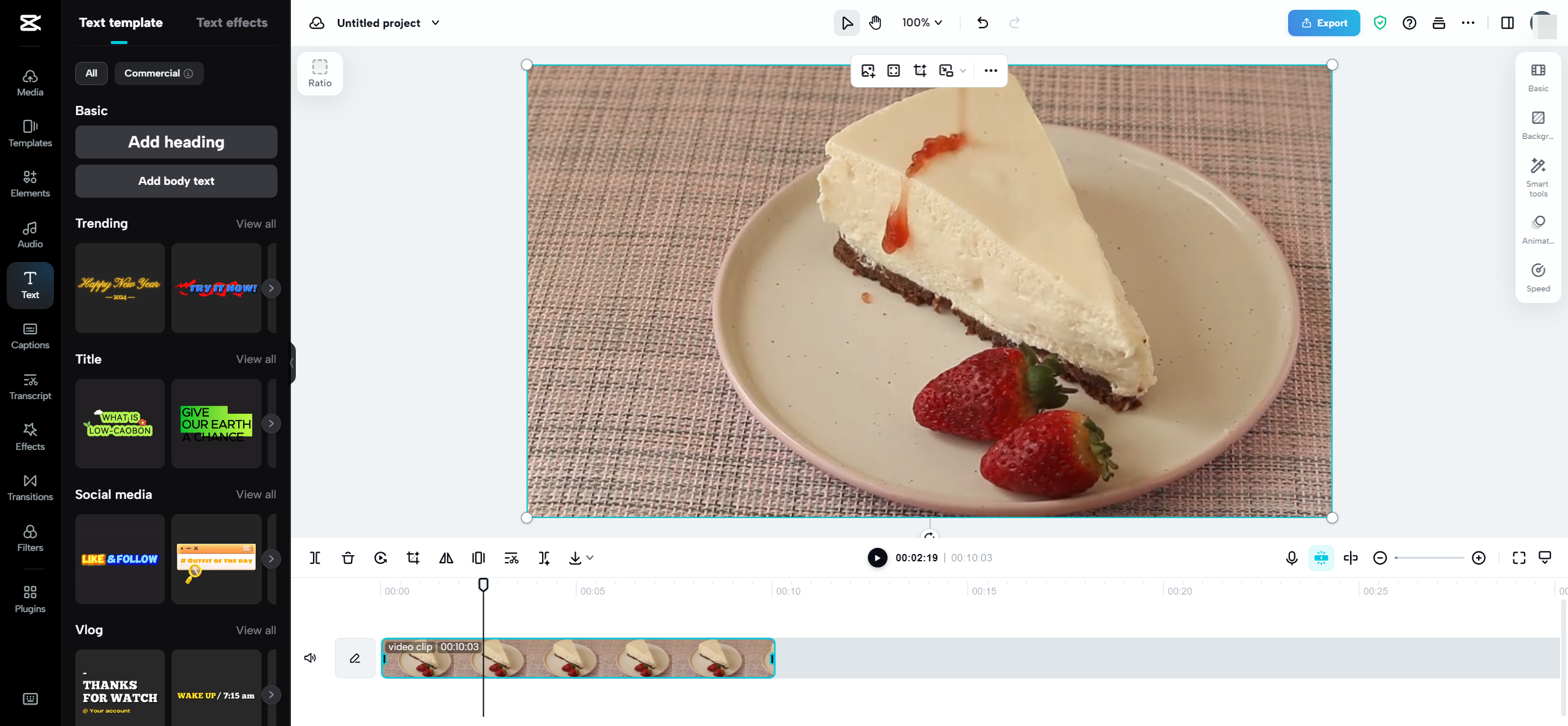Switch to the Text template tab
Viewport: 1568px width, 726px height.
click(119, 22)
